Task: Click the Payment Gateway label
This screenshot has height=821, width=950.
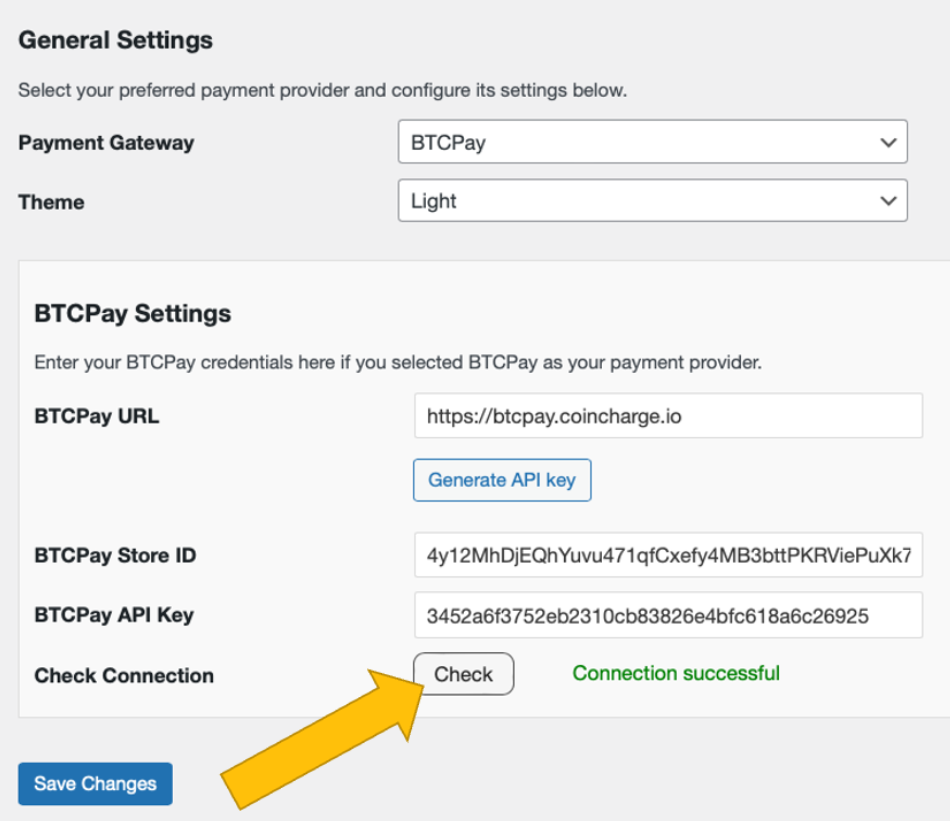Action: (x=106, y=142)
